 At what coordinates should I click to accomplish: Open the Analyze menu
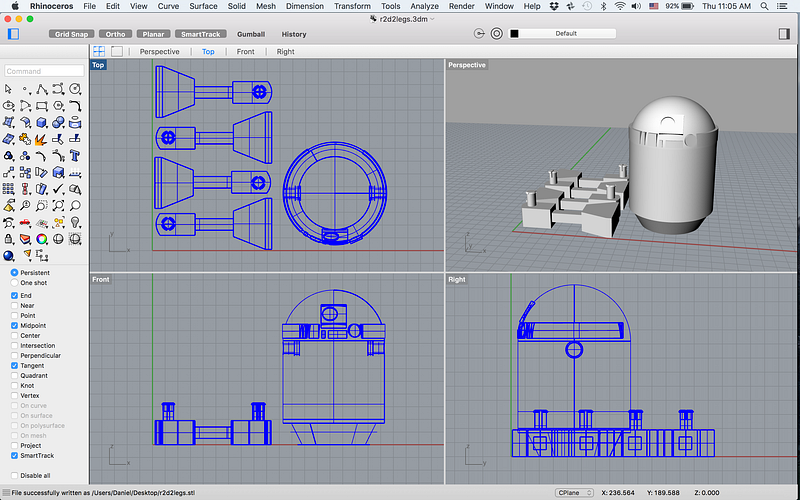(424, 6)
